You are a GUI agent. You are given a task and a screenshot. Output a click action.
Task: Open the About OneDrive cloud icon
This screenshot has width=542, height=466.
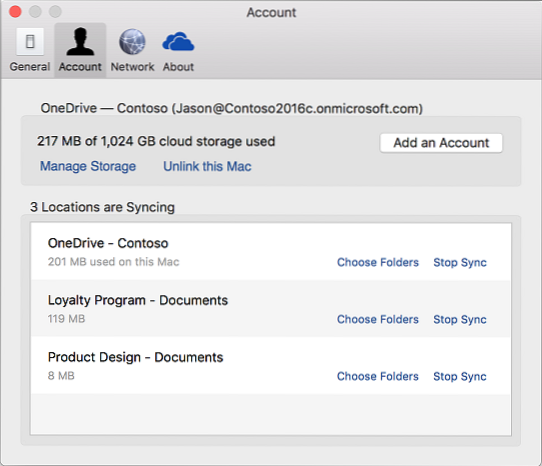click(x=178, y=42)
